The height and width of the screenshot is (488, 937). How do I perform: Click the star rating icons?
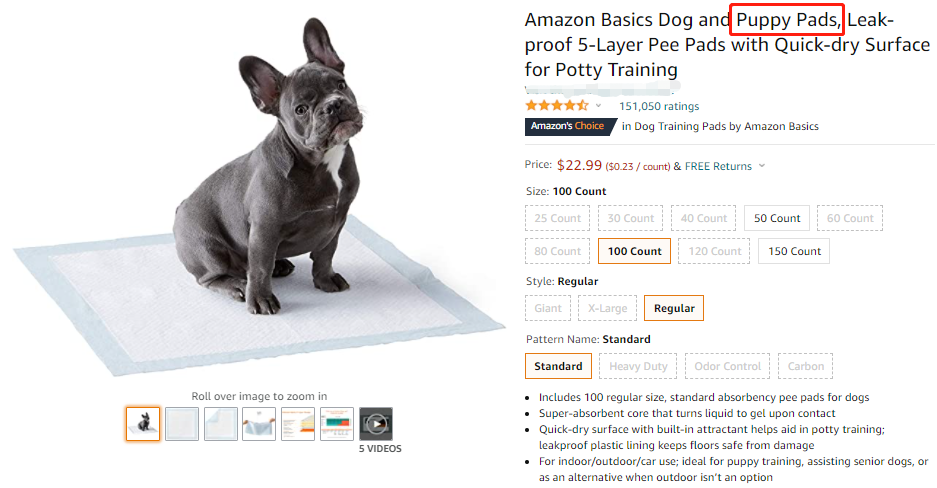(x=556, y=106)
